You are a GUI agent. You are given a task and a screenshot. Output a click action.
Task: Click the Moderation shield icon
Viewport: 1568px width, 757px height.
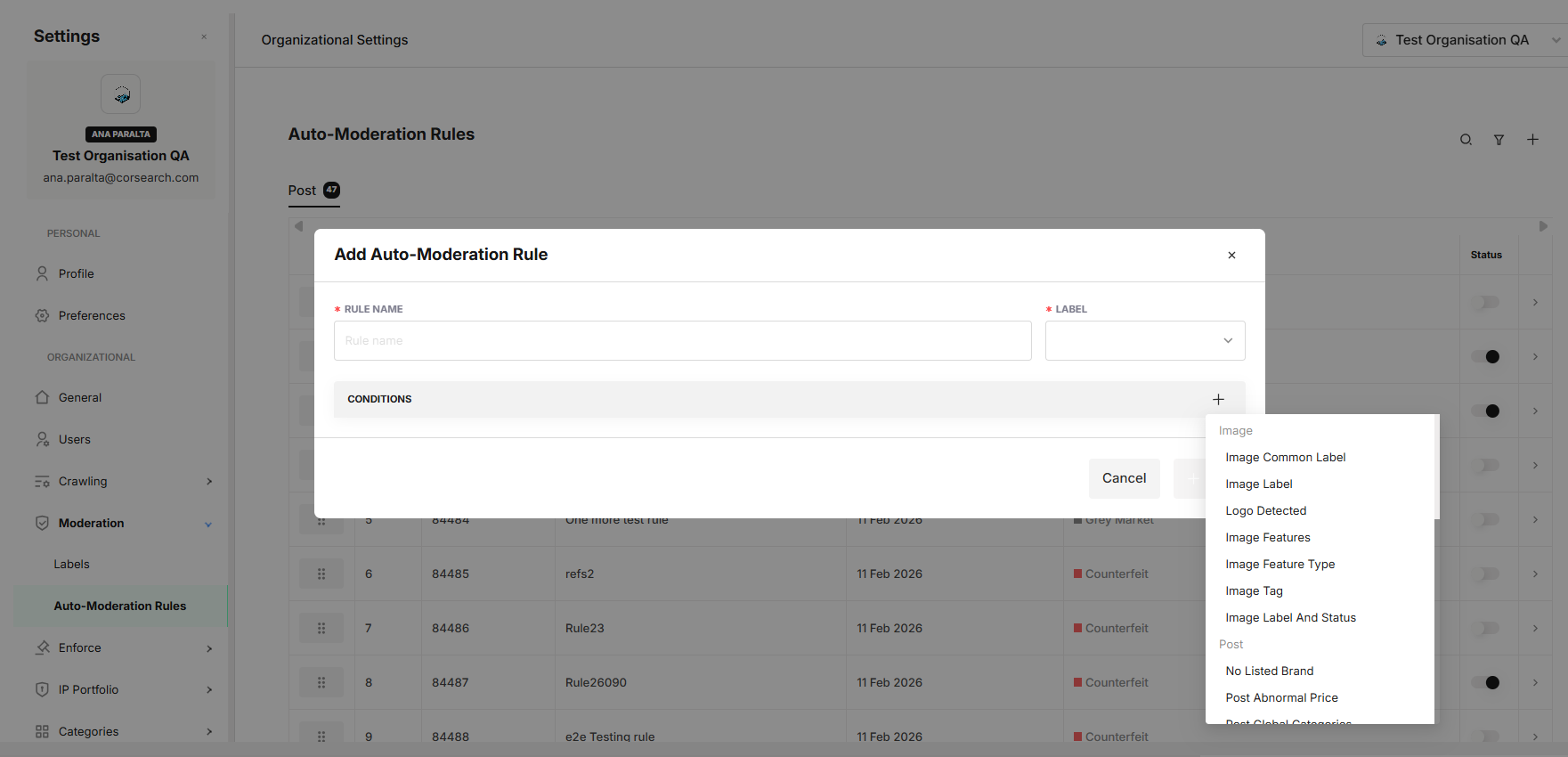coord(42,523)
